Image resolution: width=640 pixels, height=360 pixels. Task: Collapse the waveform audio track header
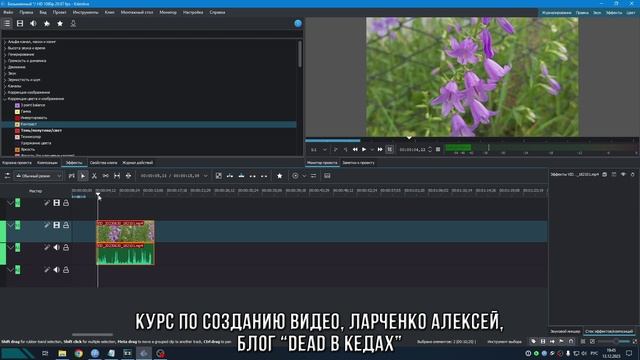[10, 247]
